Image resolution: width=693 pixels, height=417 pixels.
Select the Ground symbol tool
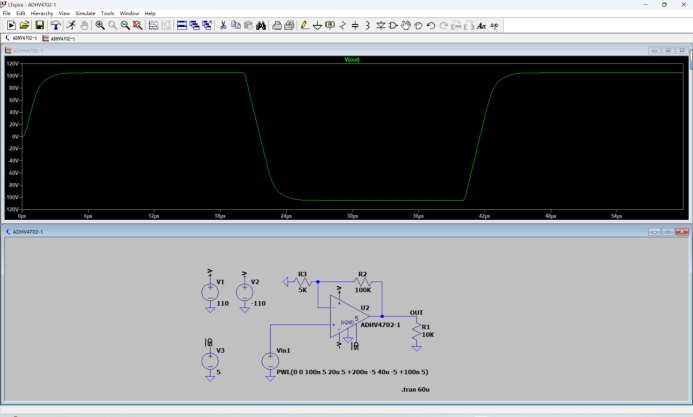point(318,25)
